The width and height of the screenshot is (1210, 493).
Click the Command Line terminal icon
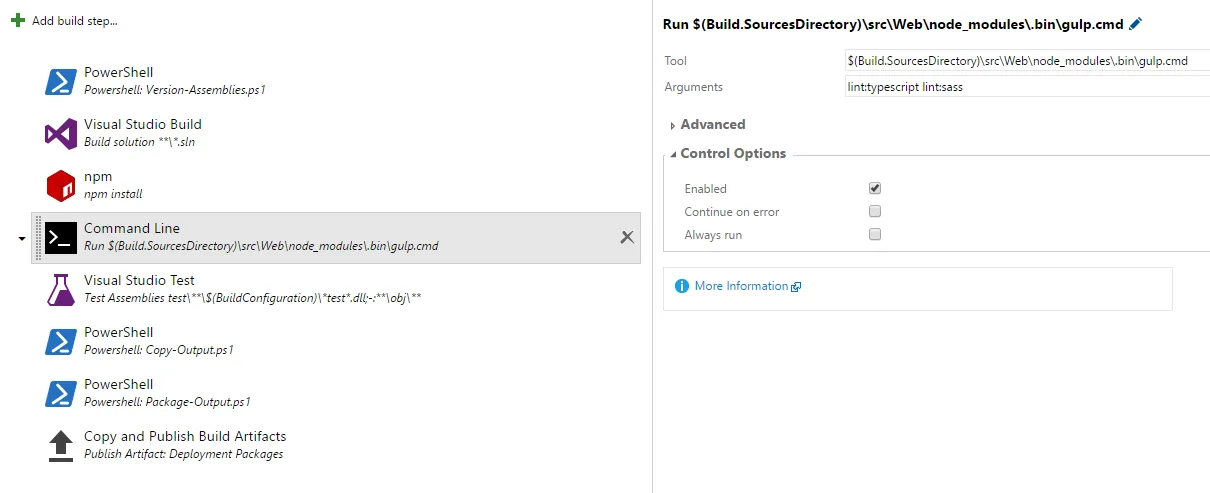coord(61,238)
